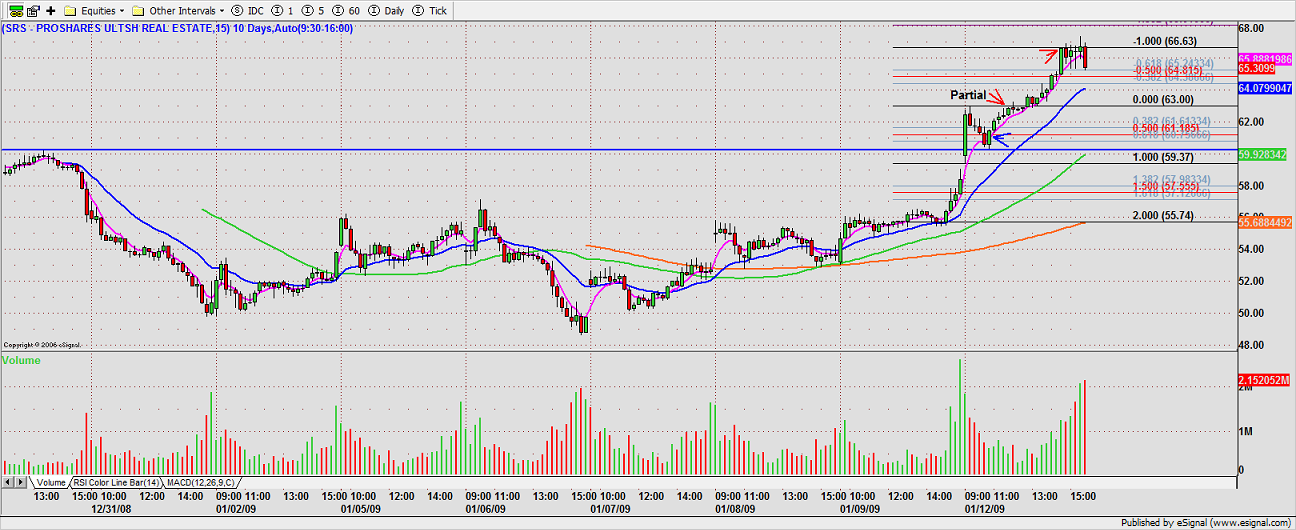Viewport: 1296px width, 530px height.
Task: Click the Published by eSignal footer text
Action: [x=1206, y=523]
